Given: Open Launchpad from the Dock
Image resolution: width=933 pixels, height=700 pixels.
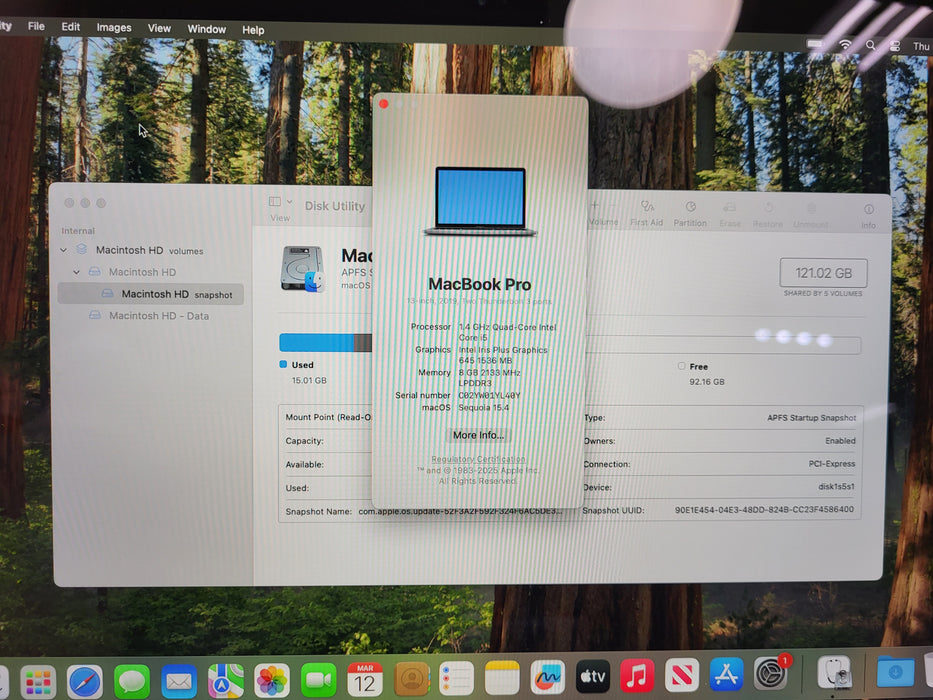Looking at the screenshot, I should [x=38, y=682].
